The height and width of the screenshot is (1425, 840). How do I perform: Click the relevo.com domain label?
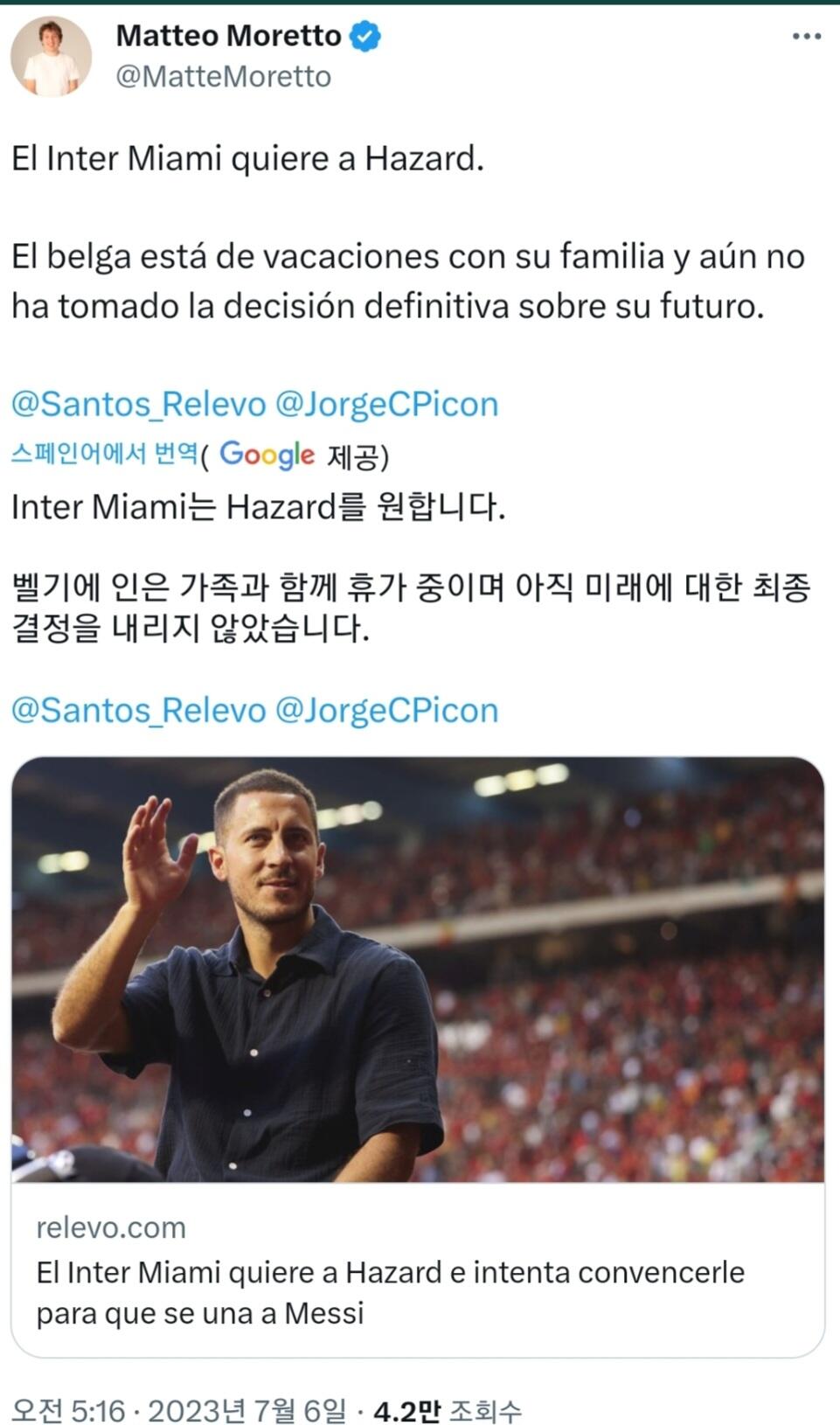coord(111,1227)
